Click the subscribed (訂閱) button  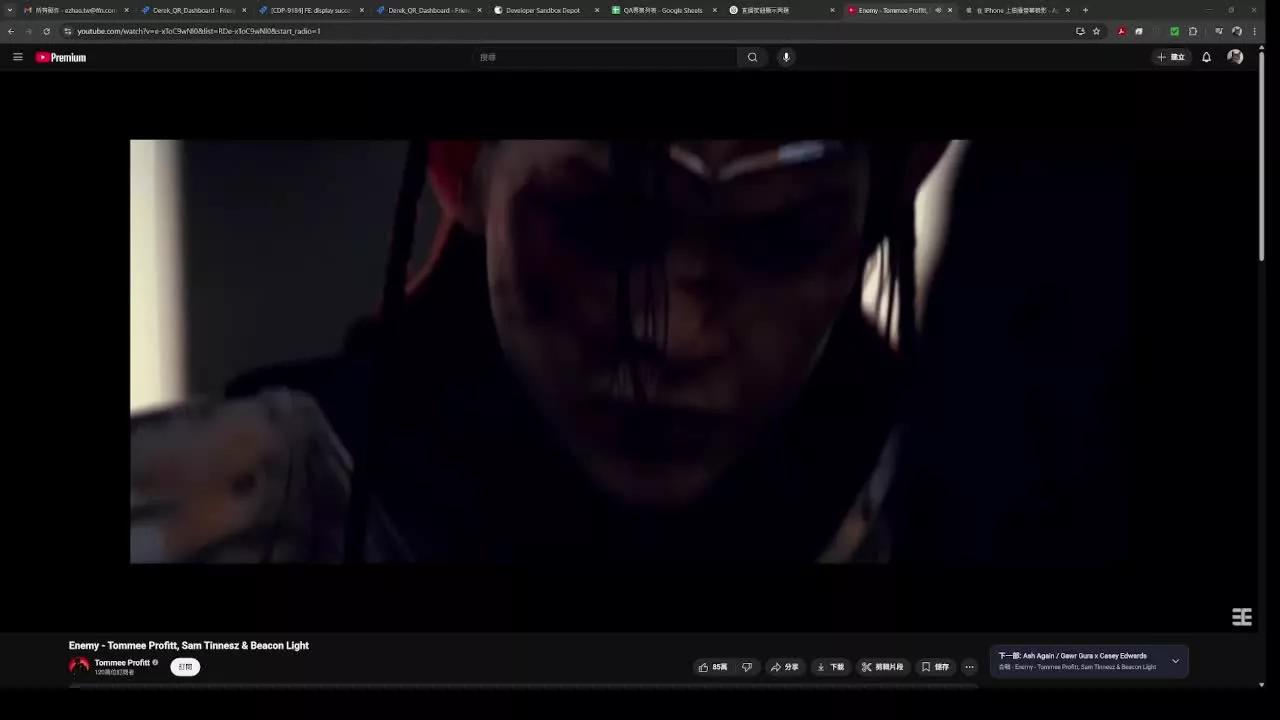(x=185, y=667)
